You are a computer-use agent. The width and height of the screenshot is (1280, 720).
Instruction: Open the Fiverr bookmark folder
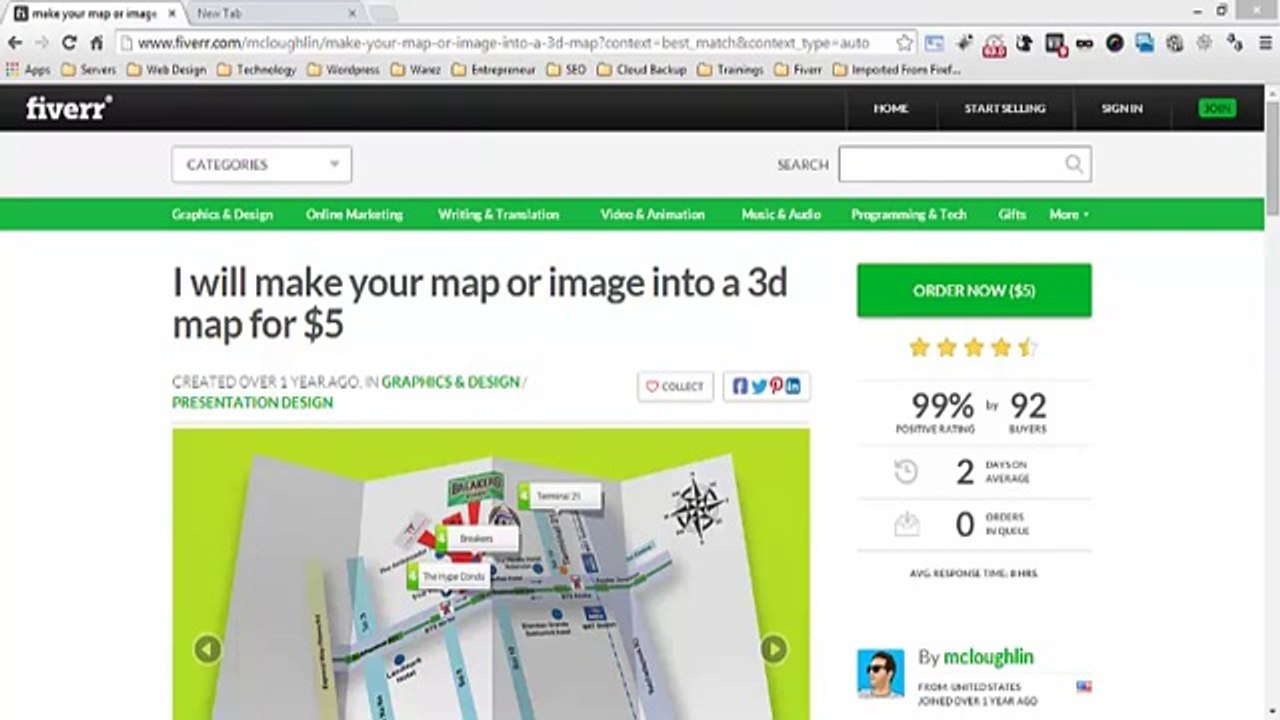(x=798, y=70)
